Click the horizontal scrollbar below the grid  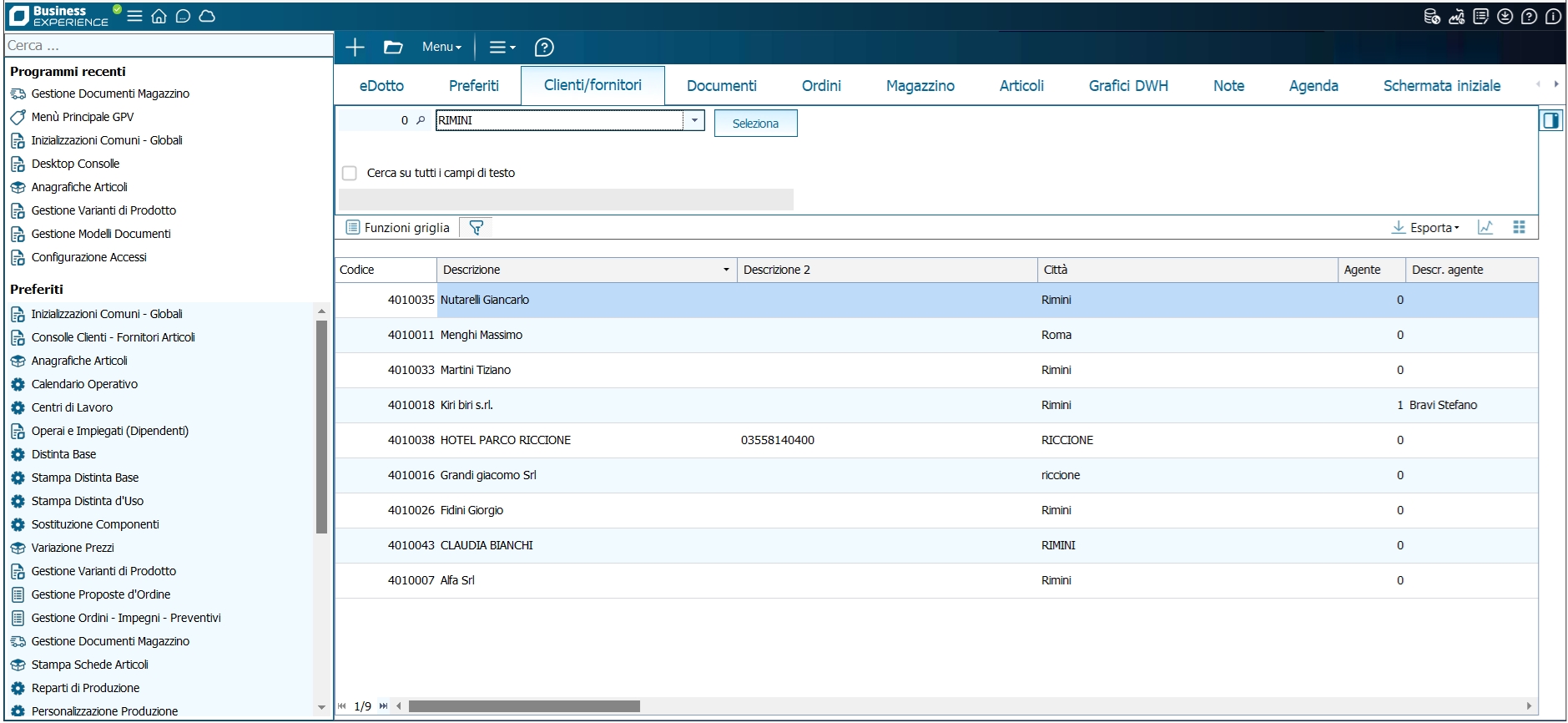(x=524, y=706)
